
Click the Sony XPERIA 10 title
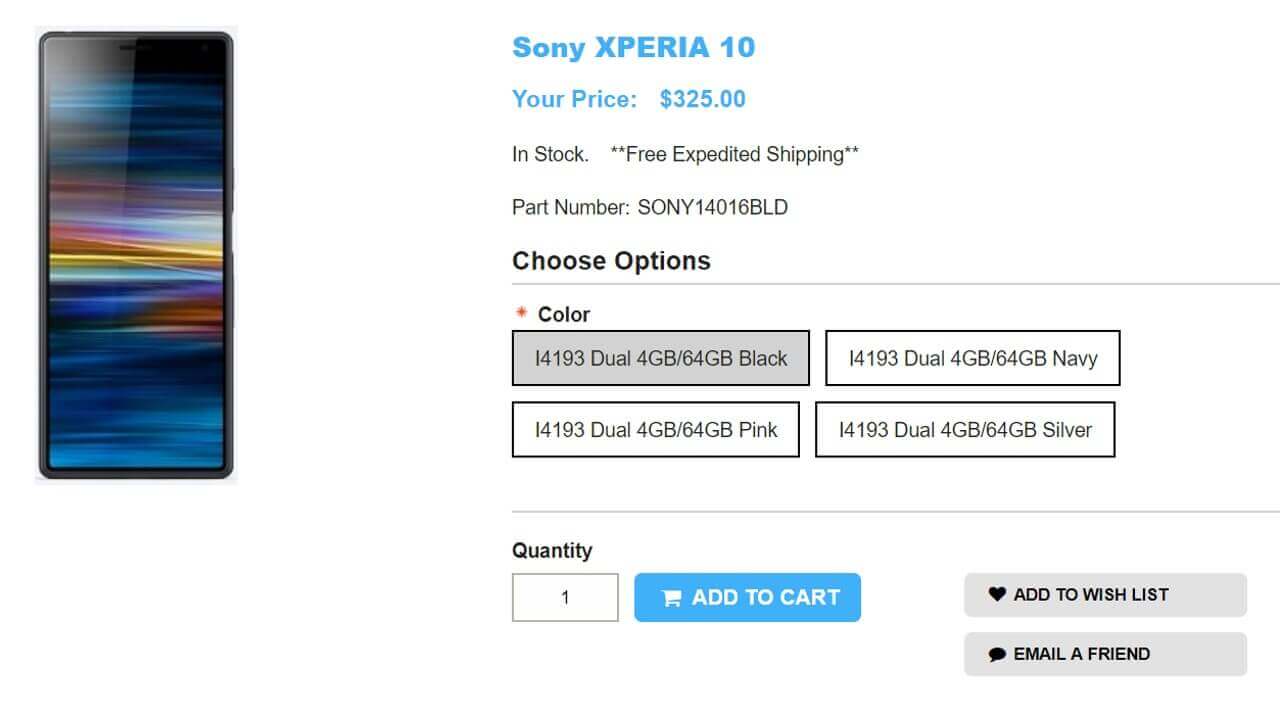click(633, 47)
